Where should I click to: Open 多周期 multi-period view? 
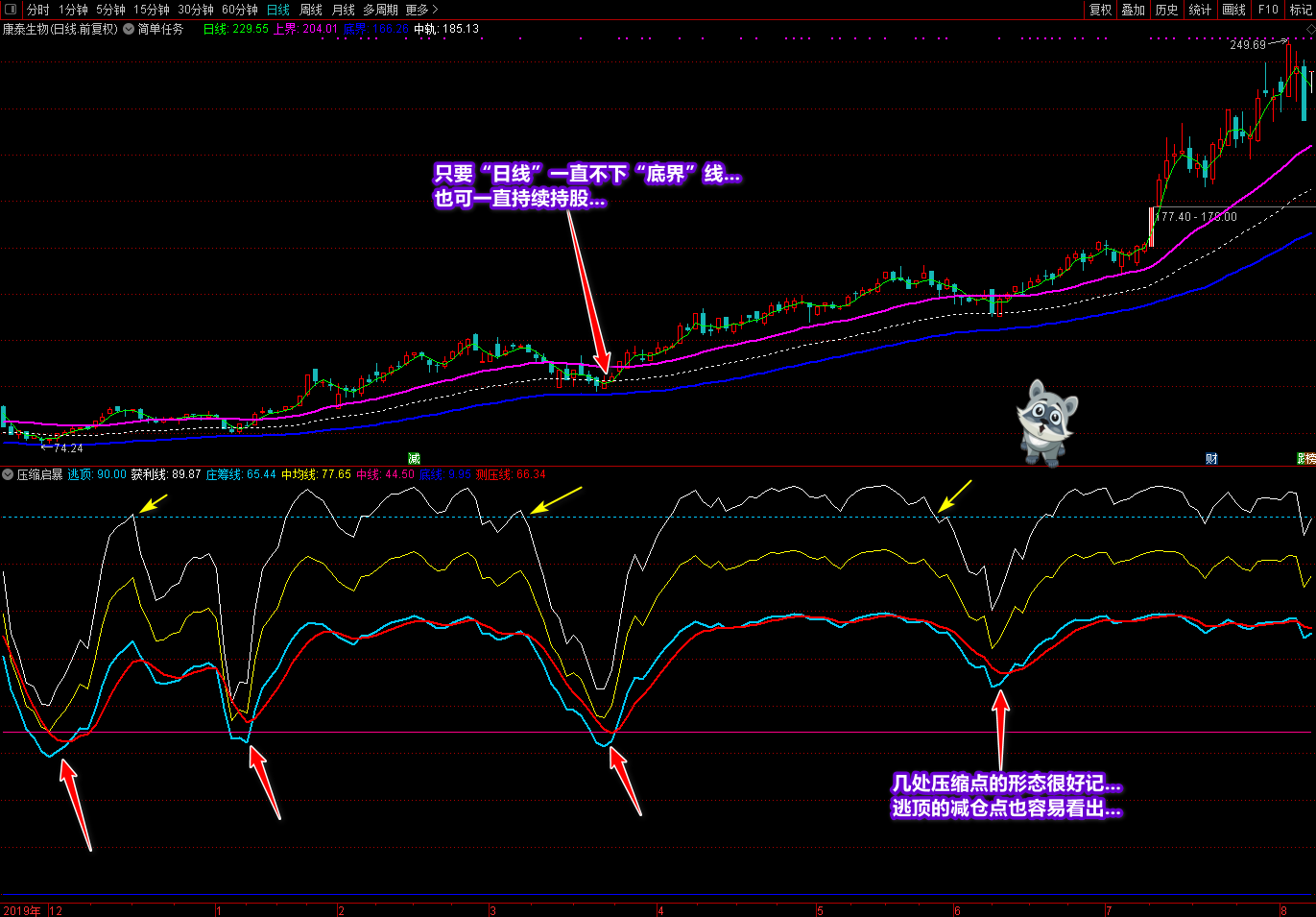pyautogui.click(x=380, y=10)
